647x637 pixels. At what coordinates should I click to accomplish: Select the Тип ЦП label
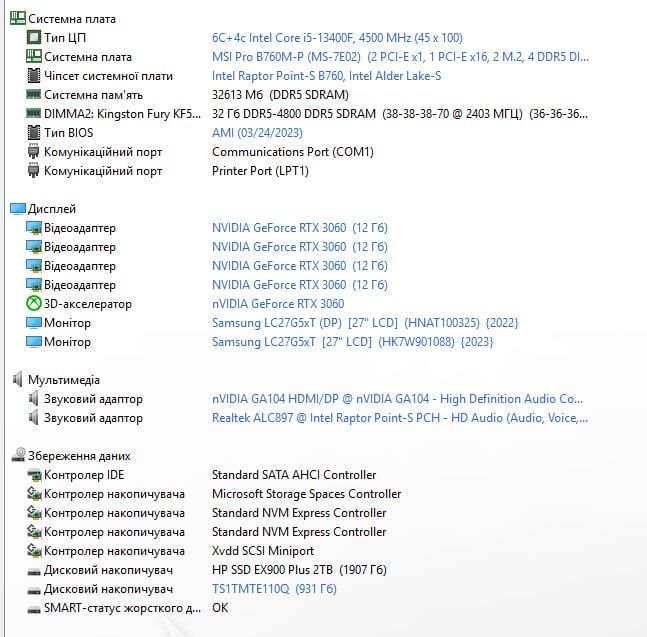[65, 38]
